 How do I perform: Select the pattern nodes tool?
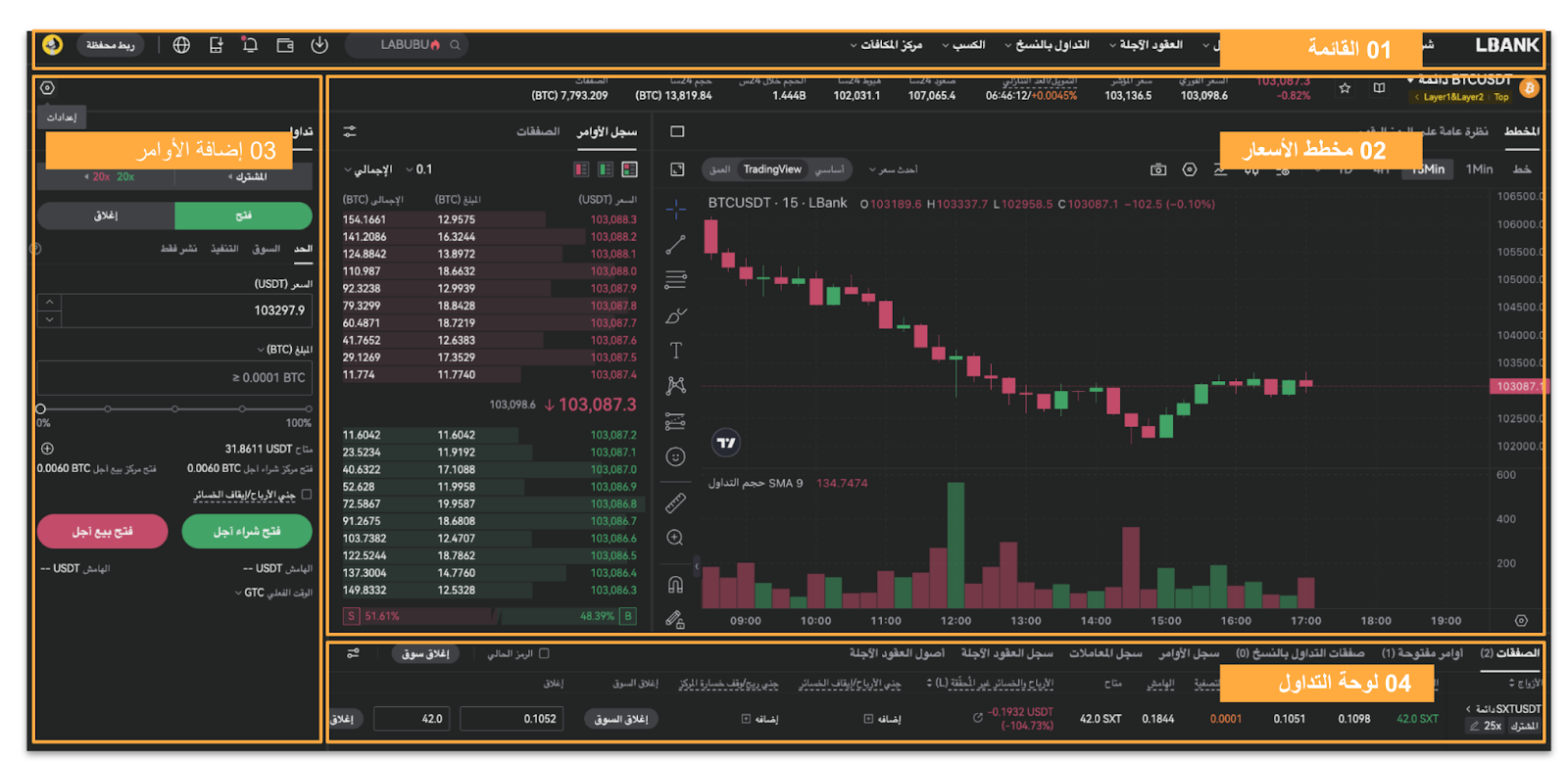[676, 386]
